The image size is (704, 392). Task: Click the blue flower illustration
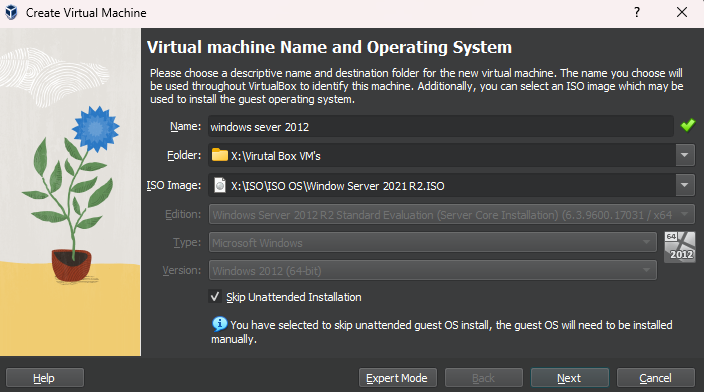point(96,129)
